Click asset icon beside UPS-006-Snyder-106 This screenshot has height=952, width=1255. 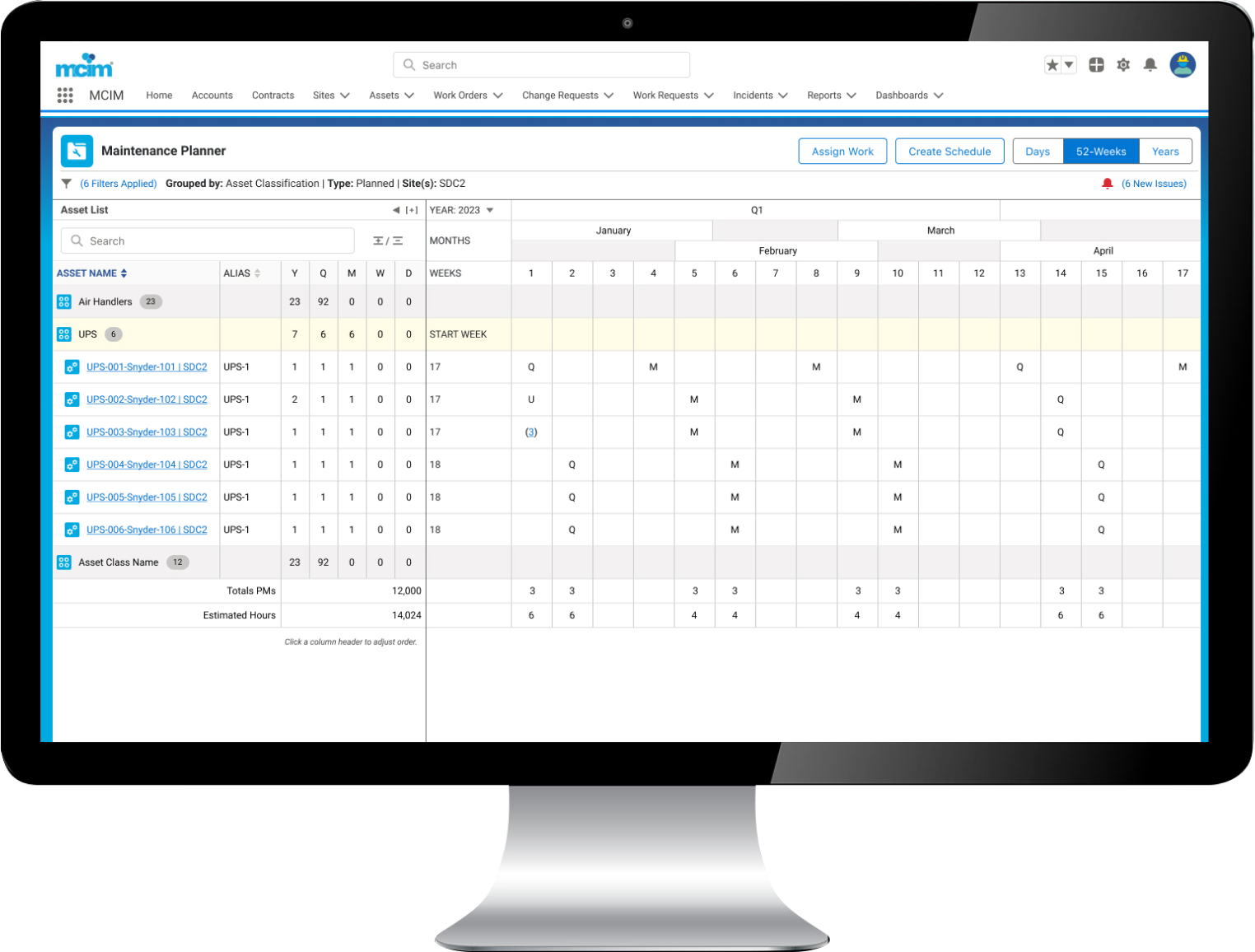pos(72,530)
